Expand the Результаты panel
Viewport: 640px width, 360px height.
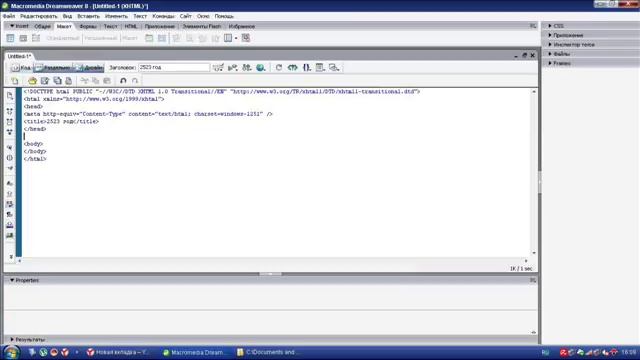(12, 339)
